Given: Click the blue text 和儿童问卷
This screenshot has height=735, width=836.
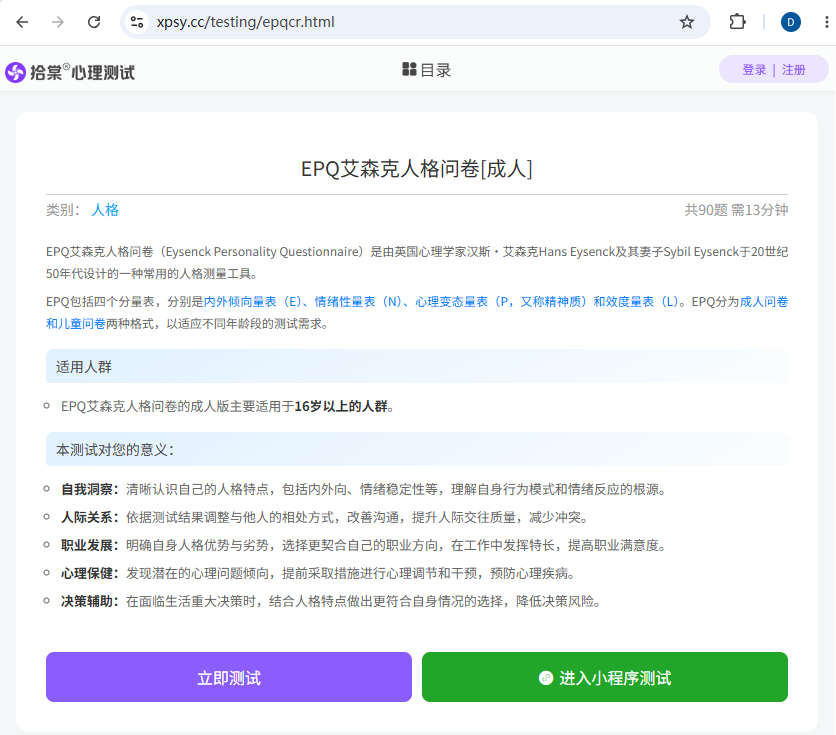Looking at the screenshot, I should pos(76,324).
